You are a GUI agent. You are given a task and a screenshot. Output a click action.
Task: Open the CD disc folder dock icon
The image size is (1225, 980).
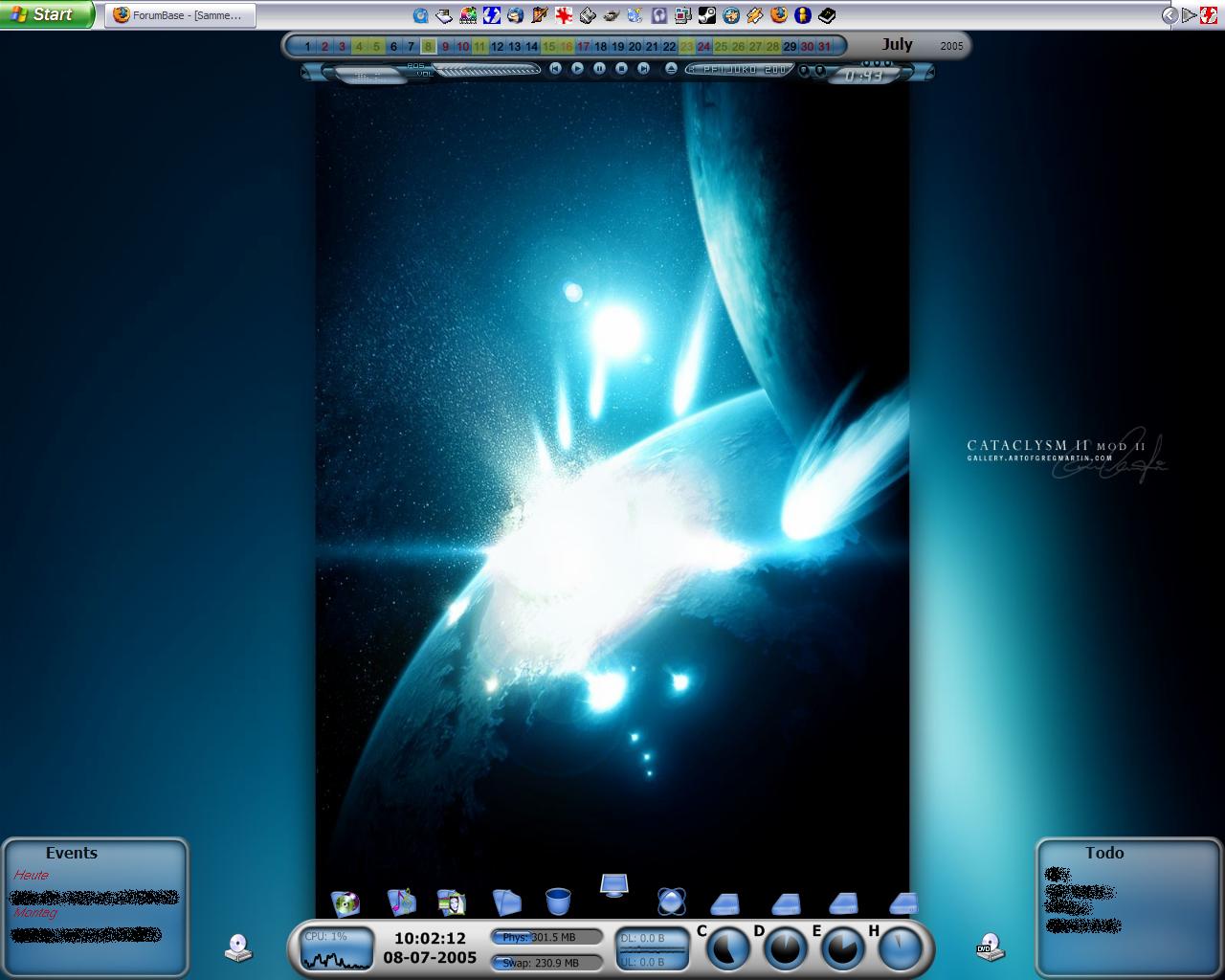point(345,902)
